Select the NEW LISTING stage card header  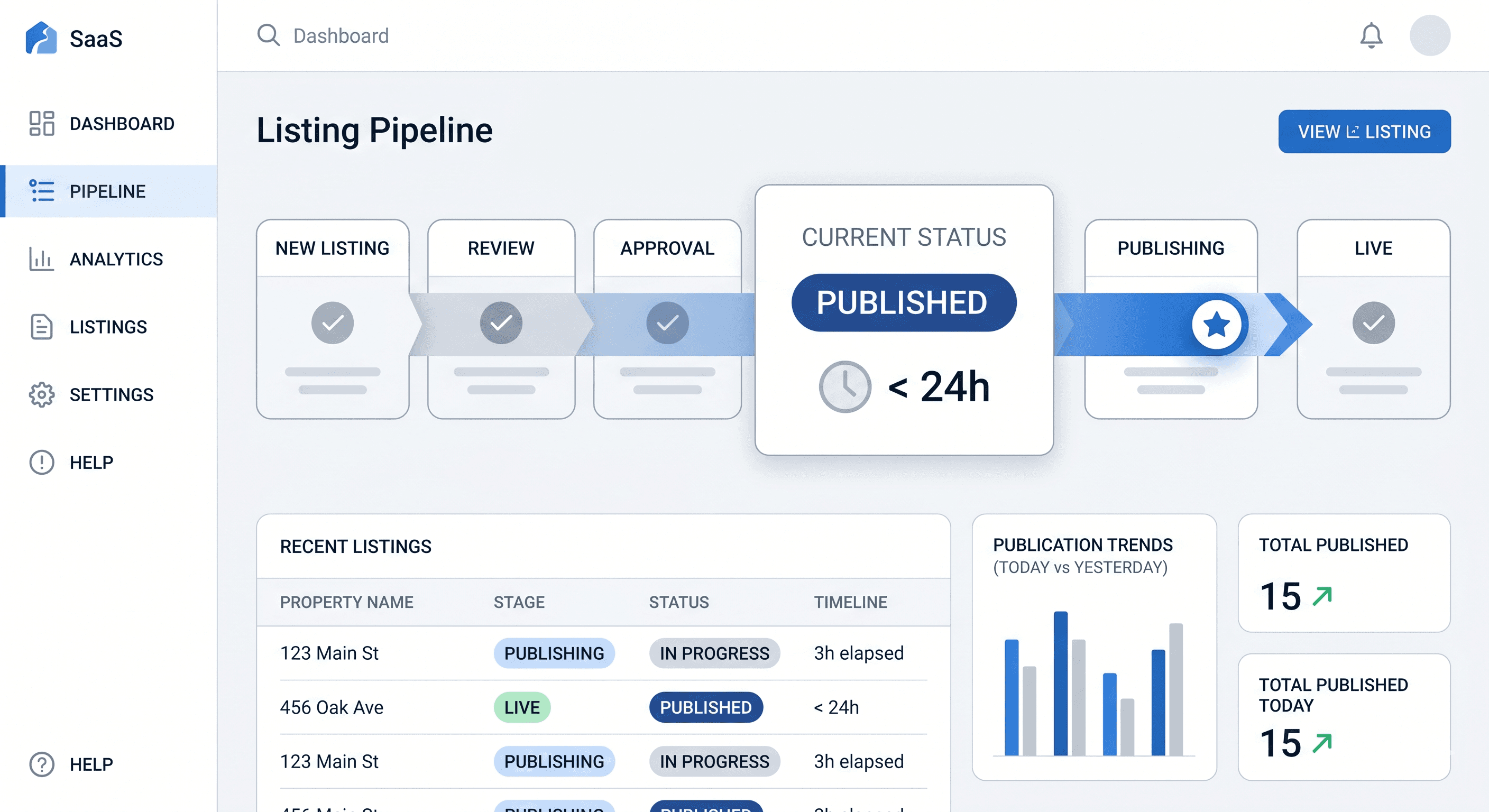(333, 248)
